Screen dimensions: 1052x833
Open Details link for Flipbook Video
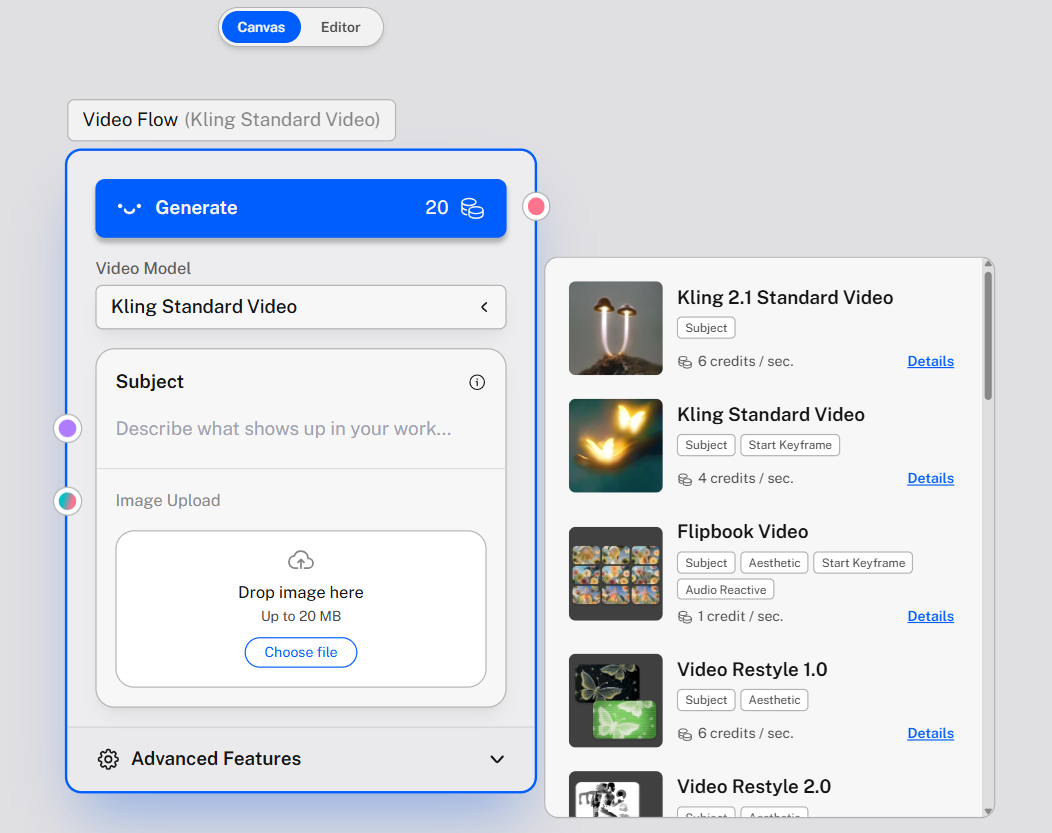click(x=930, y=616)
